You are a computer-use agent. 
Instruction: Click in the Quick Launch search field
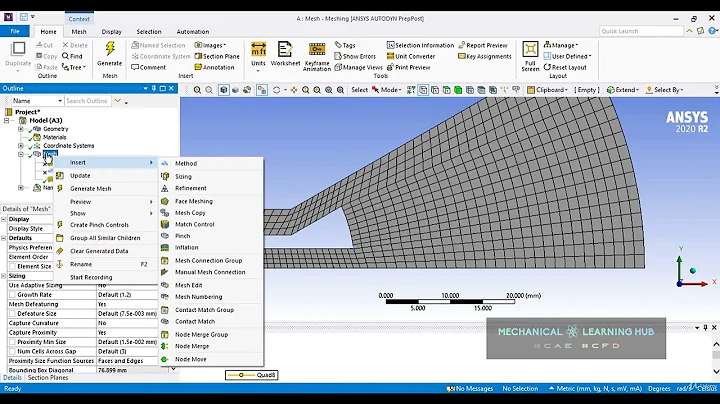(641, 31)
